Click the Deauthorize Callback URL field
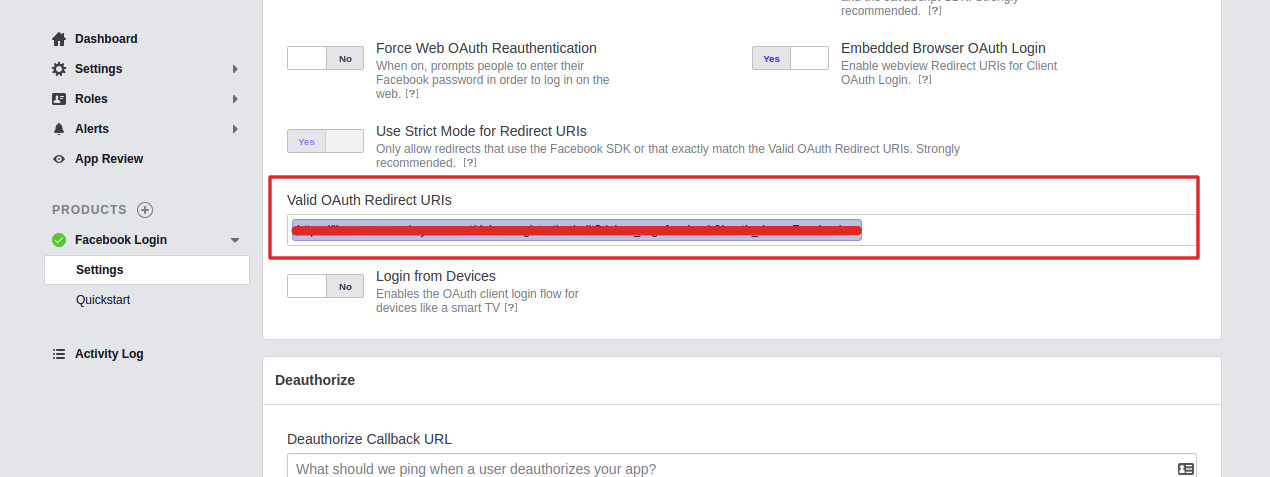The width and height of the screenshot is (1270, 477). pyautogui.click(x=741, y=468)
